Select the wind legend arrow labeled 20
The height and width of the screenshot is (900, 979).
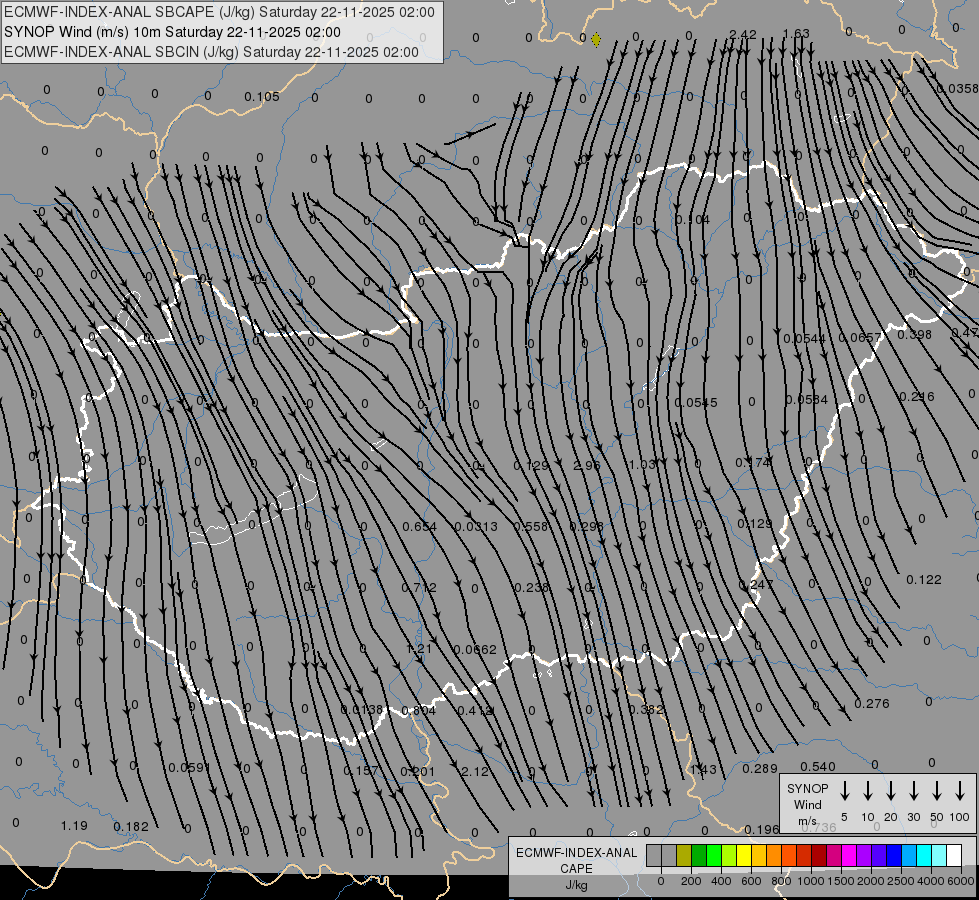891,791
